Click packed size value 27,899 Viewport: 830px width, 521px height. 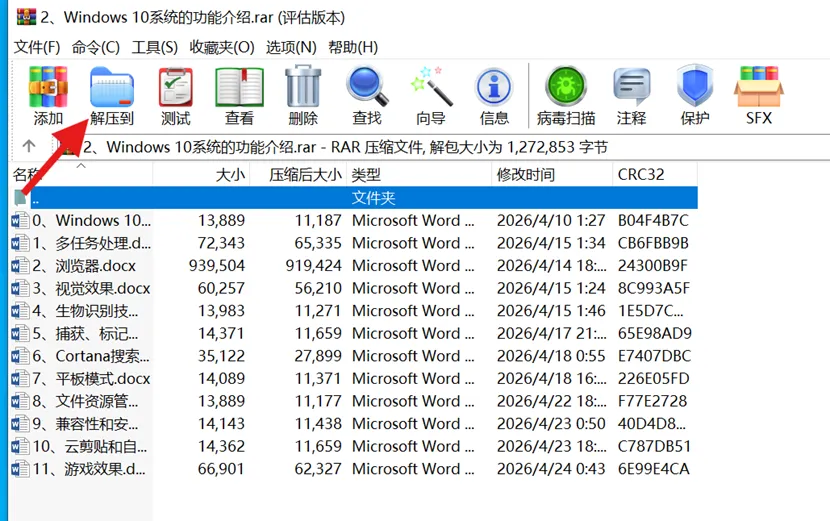tap(318, 356)
